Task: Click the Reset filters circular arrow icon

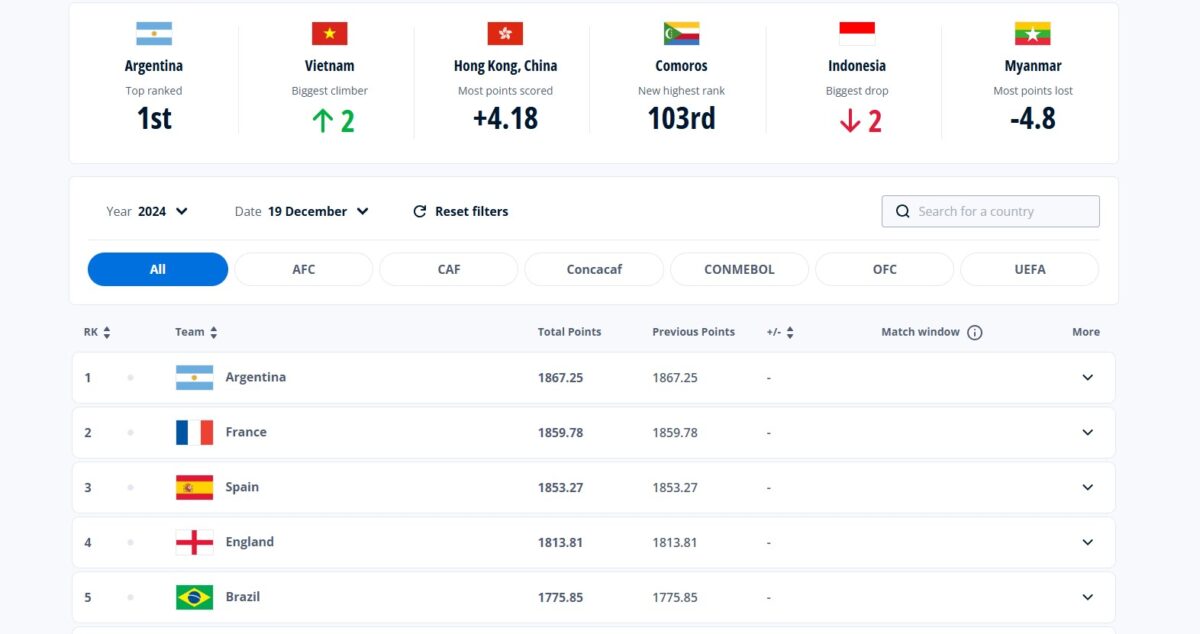Action: pyautogui.click(x=420, y=211)
